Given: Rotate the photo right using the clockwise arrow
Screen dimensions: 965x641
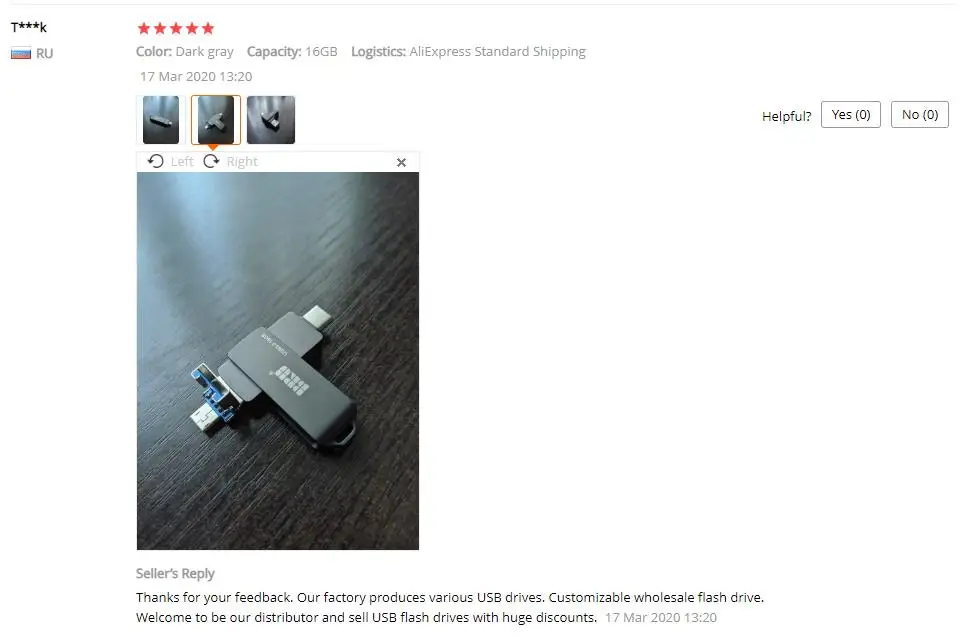Looking at the screenshot, I should tap(211, 161).
